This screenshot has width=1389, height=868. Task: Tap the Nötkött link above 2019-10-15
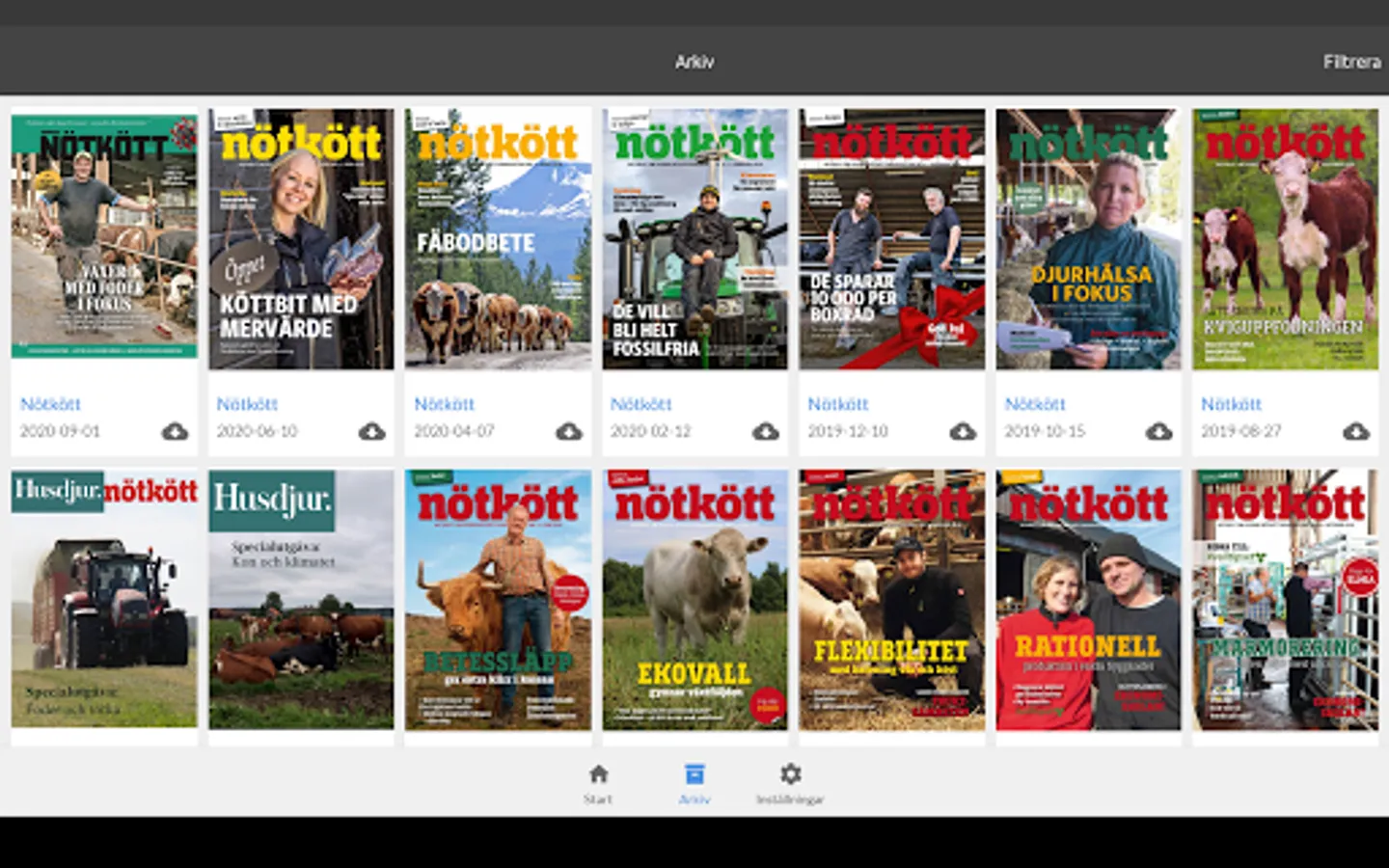click(x=1035, y=404)
